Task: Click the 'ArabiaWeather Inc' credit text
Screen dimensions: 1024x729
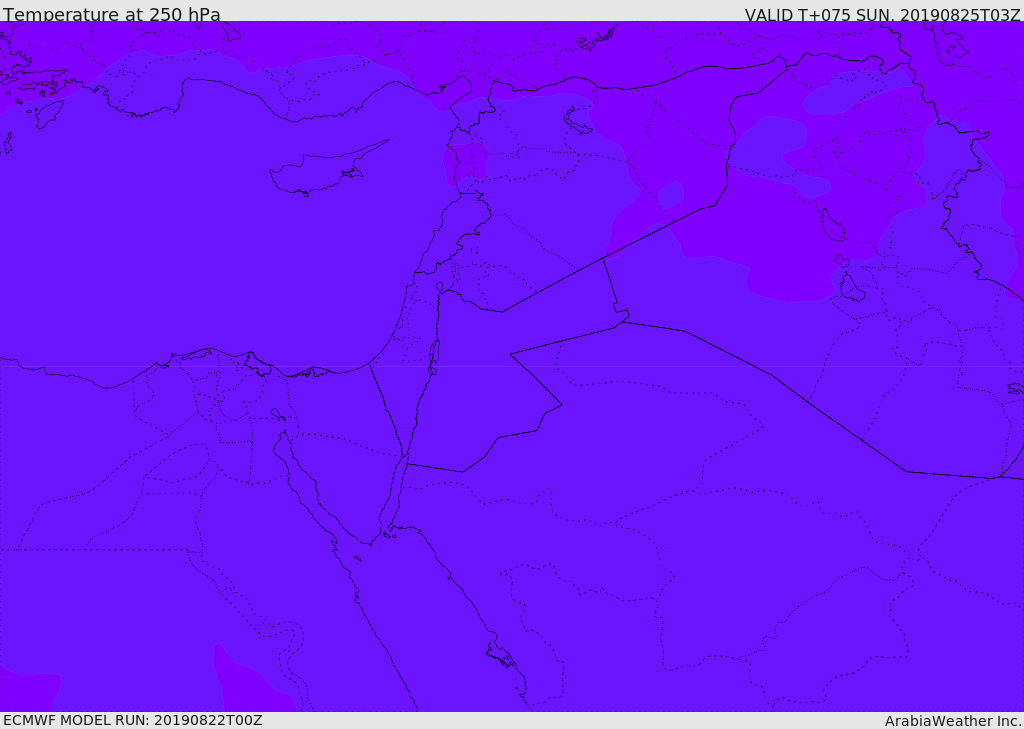Action: click(952, 721)
